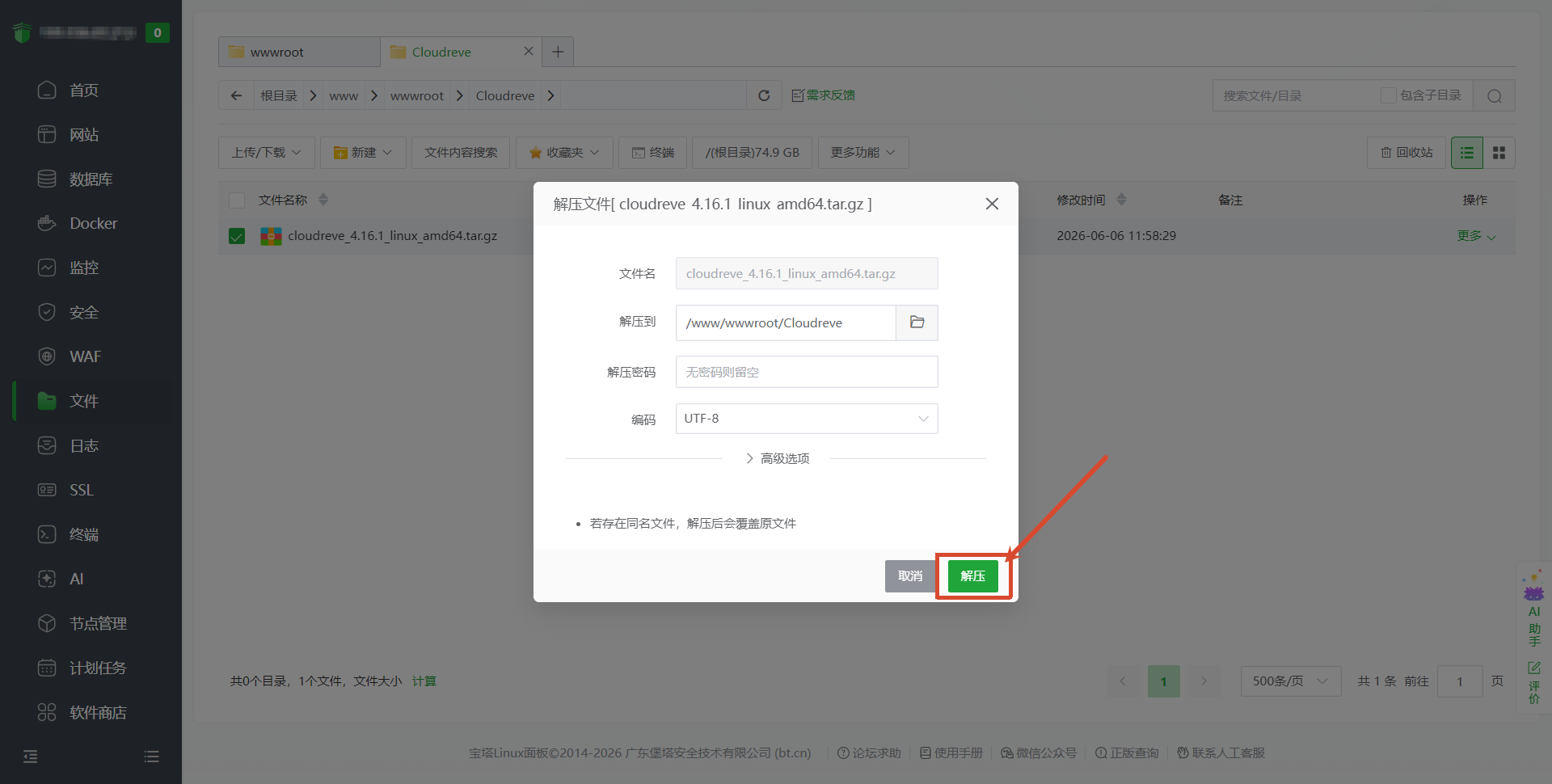Switch to the wwwroot tab
Screen dimensions: 1552x784
(x=299, y=52)
